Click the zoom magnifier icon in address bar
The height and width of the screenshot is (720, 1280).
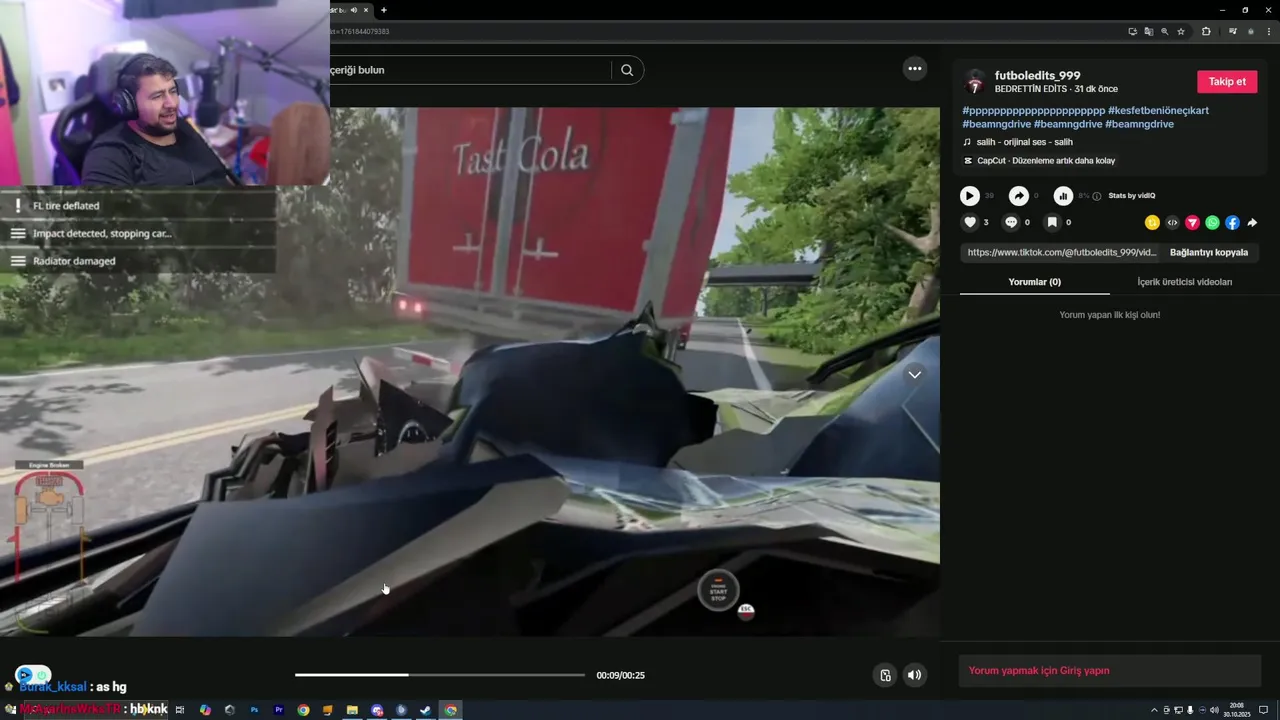(1164, 31)
